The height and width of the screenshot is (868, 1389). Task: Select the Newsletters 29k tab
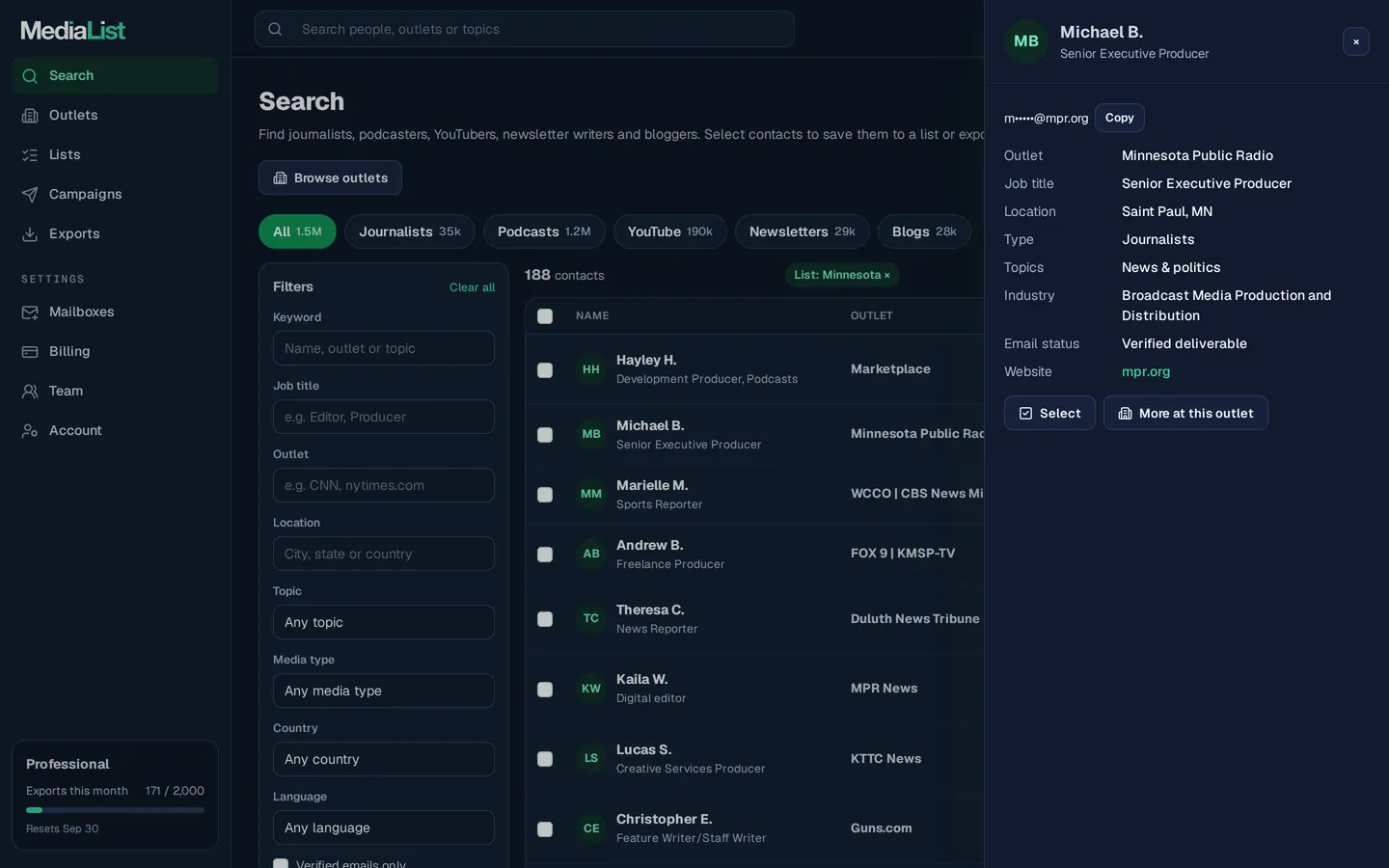tap(803, 231)
